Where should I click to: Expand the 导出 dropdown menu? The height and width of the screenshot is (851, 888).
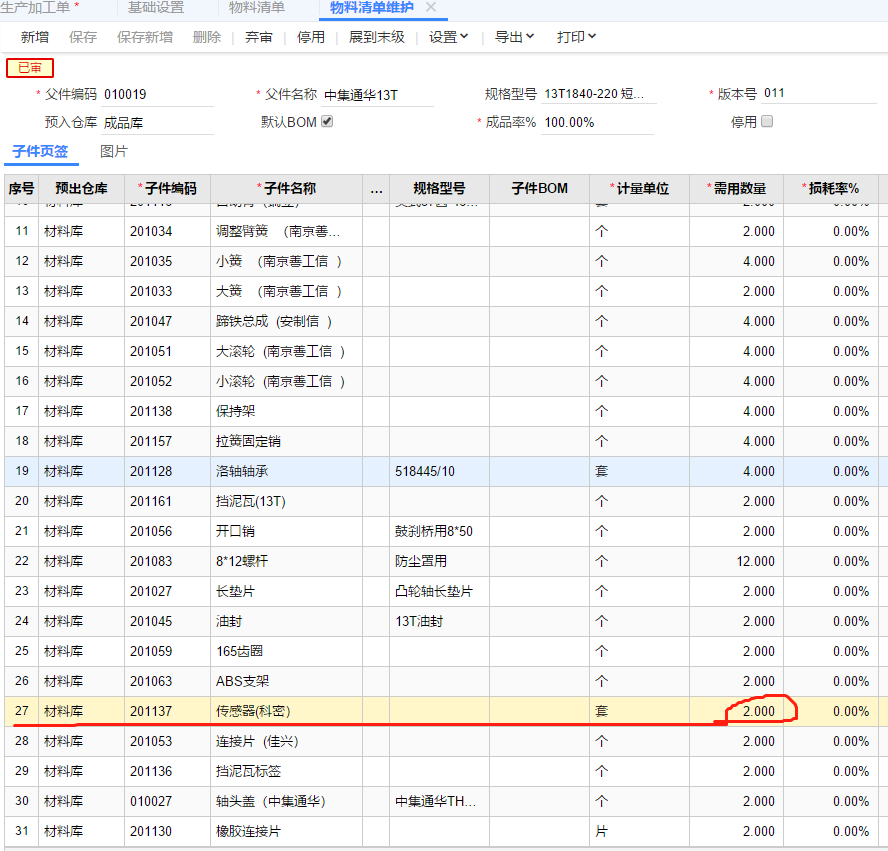click(x=514, y=37)
